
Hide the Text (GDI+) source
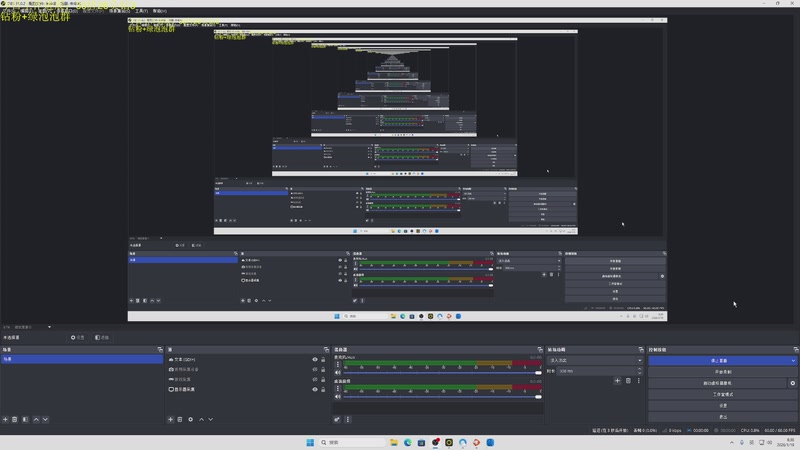point(315,359)
